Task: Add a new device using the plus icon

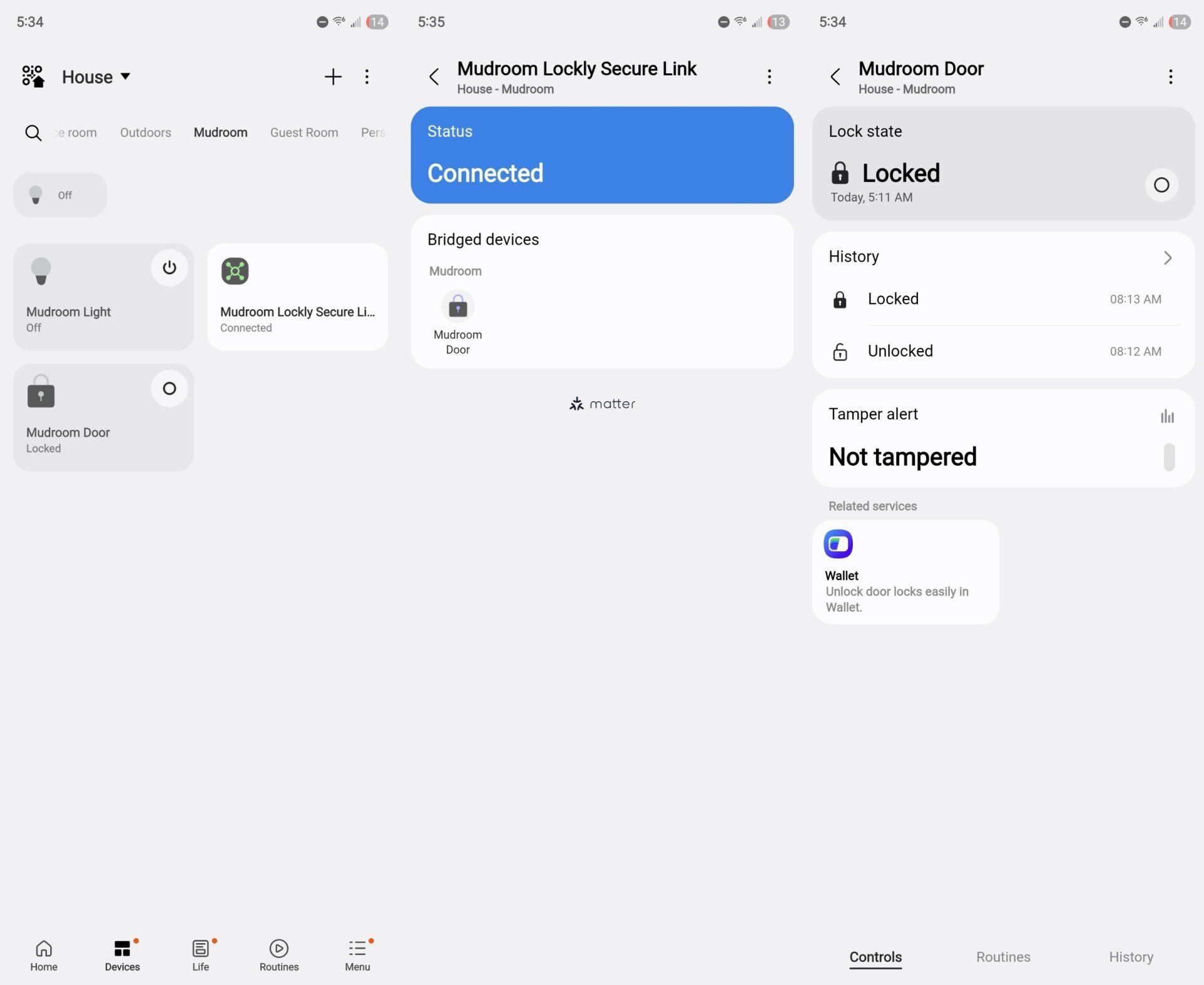Action: click(x=333, y=76)
